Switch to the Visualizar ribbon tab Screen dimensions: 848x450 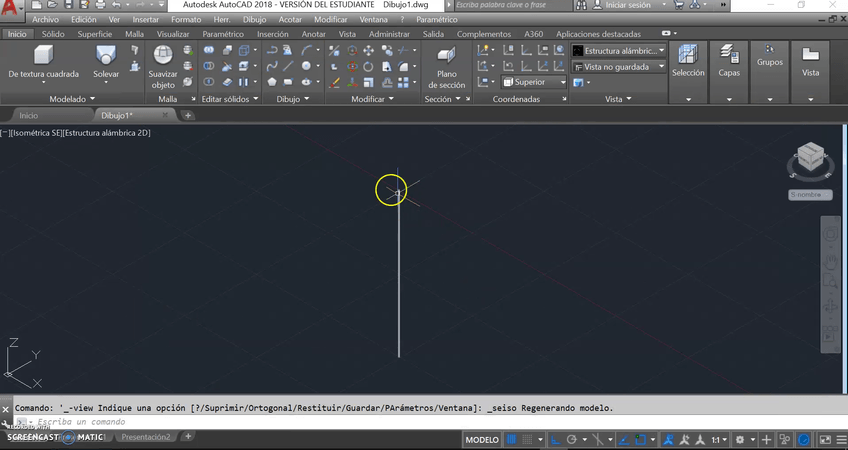pyautogui.click(x=172, y=34)
